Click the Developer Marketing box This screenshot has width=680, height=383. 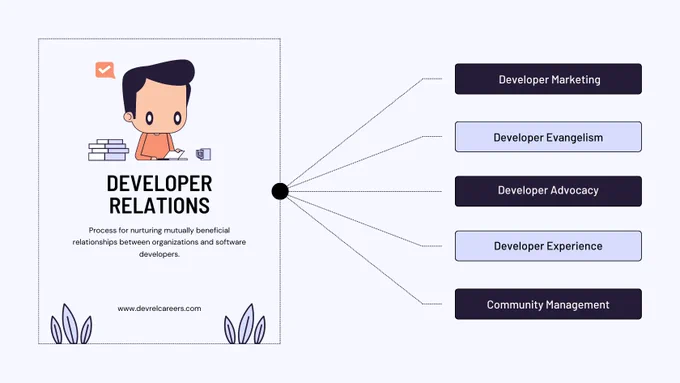pyautogui.click(x=548, y=79)
